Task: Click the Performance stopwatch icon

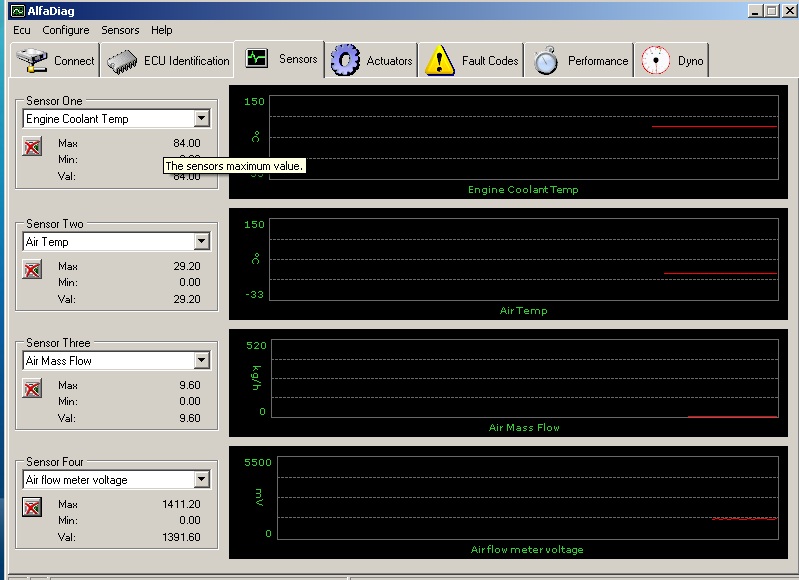Action: tap(546, 60)
